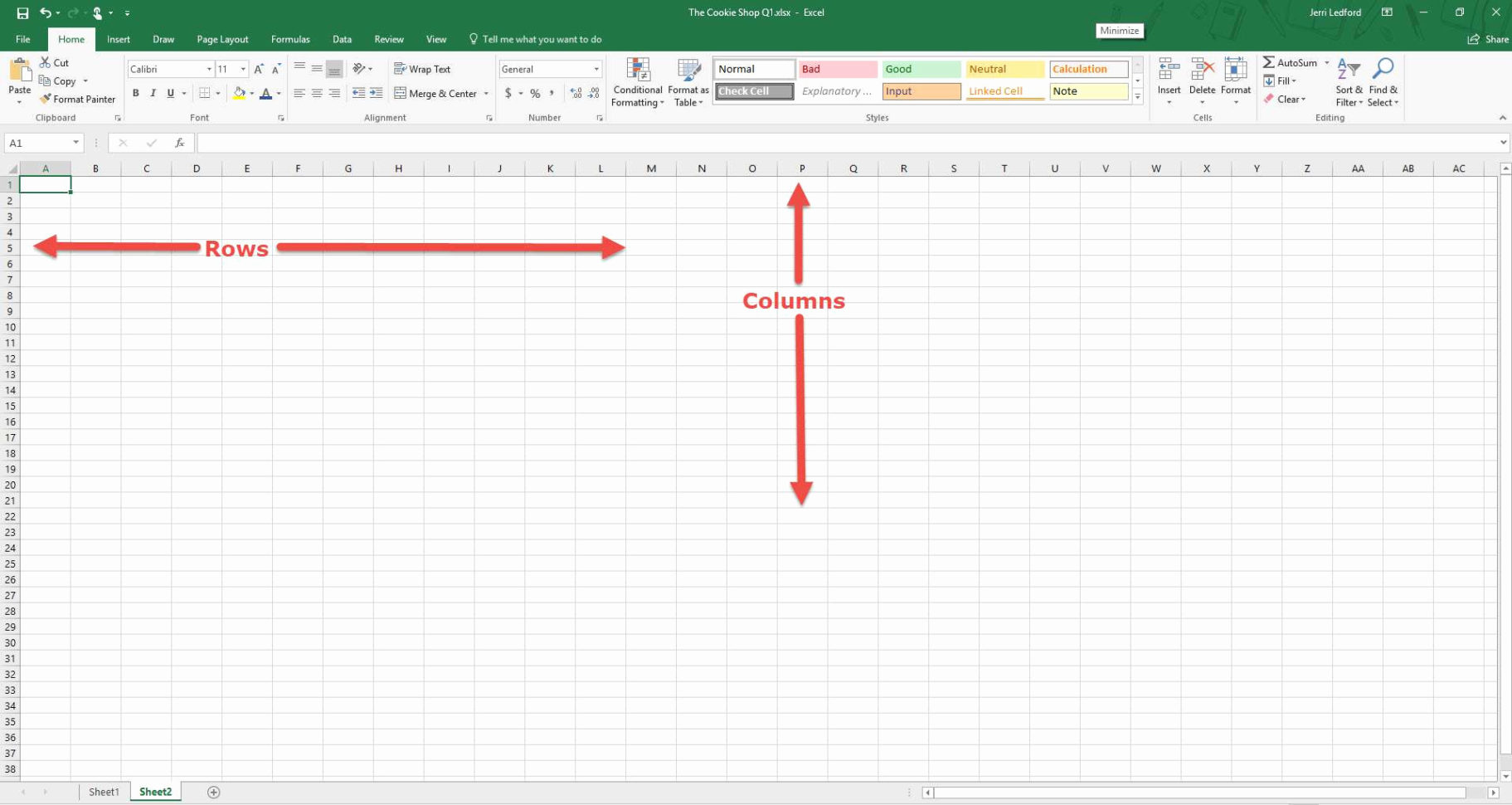This screenshot has width=1512, height=805.
Task: Apply the fill color bucket
Action: (x=239, y=94)
